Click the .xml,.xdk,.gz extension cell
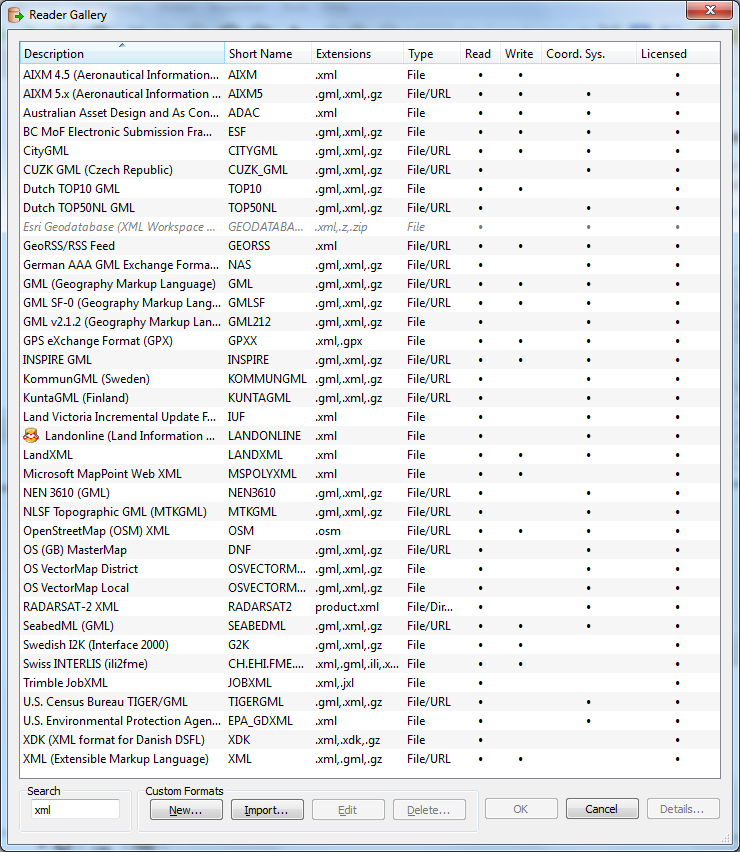740x852 pixels. click(347, 740)
